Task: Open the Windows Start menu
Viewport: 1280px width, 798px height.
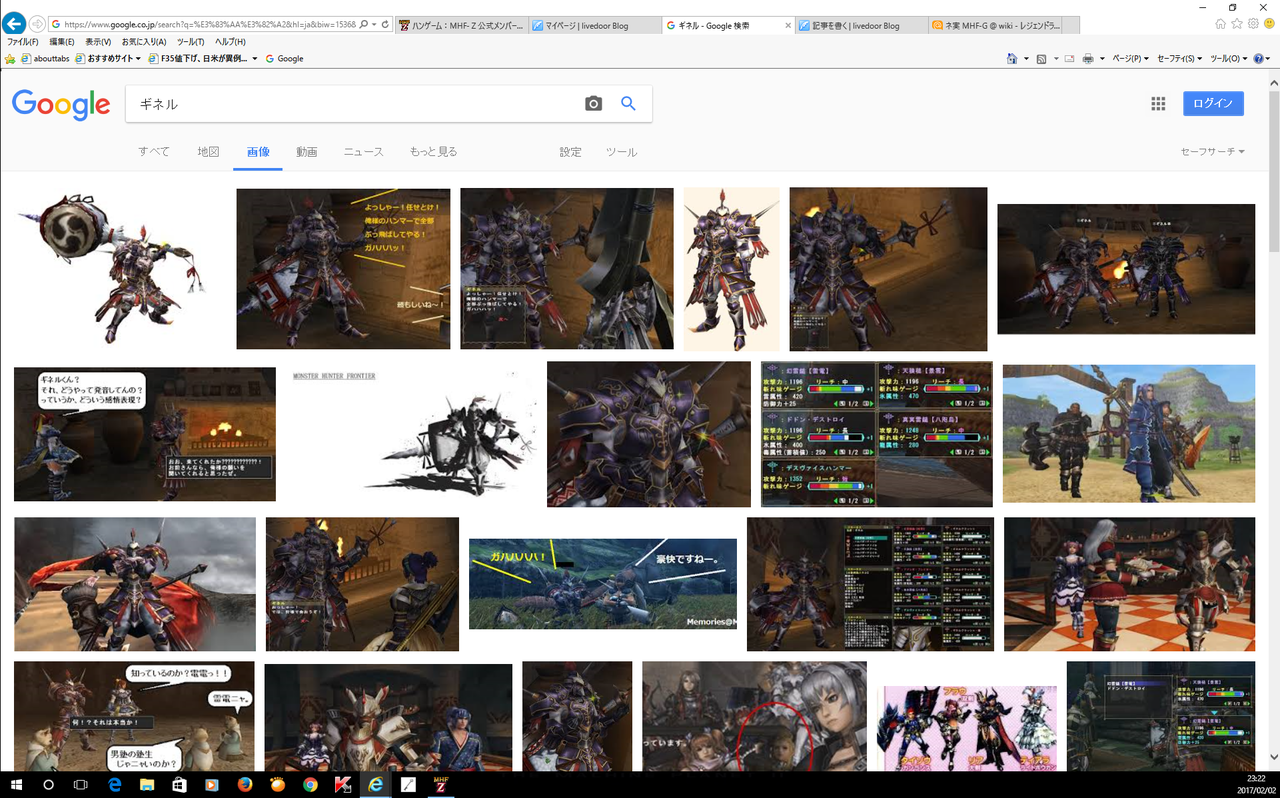Action: click(16, 785)
